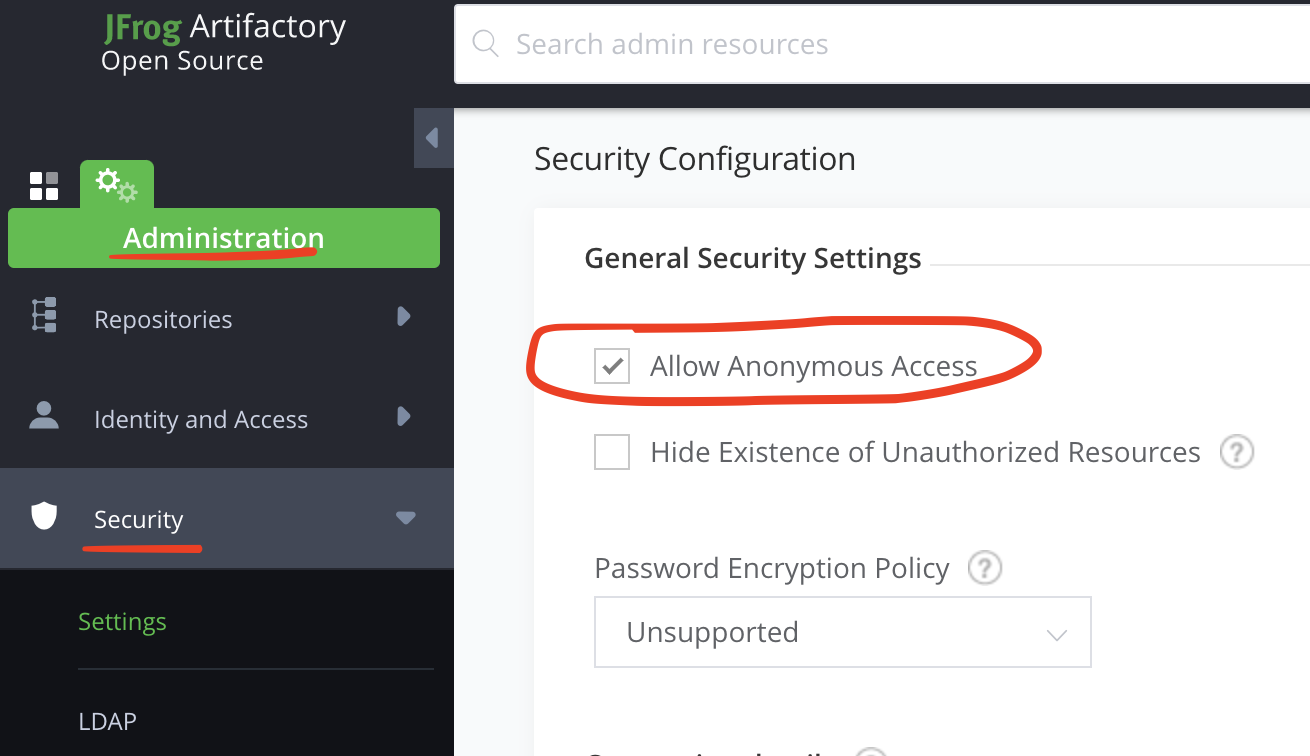The height and width of the screenshot is (756, 1310).
Task: Click the Administration gear icon tab
Action: [116, 185]
